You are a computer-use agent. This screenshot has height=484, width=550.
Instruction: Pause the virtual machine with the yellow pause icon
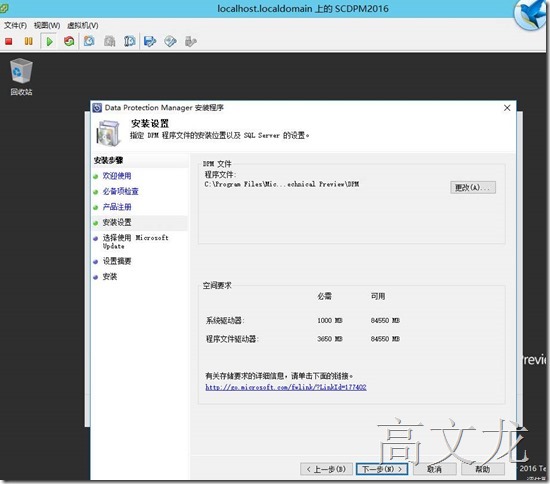tap(28, 41)
